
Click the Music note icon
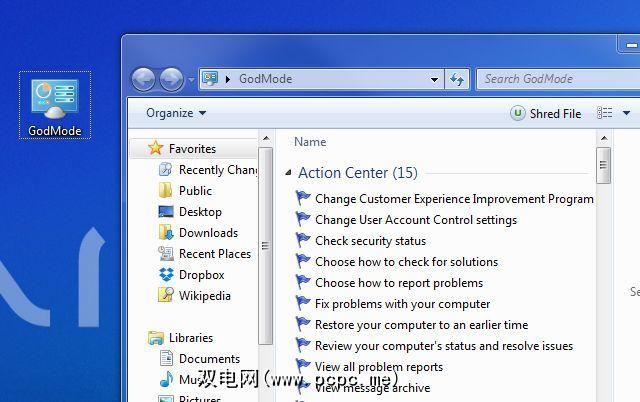[x=166, y=379]
